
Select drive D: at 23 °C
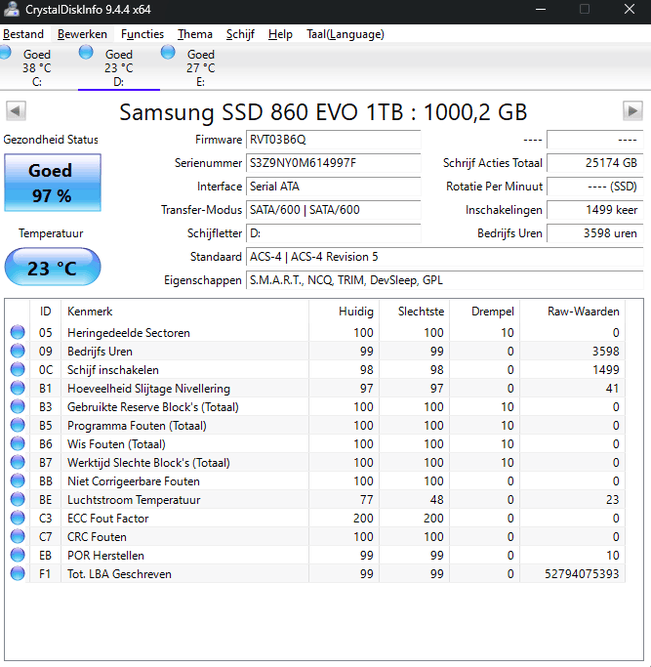pyautogui.click(x=119, y=67)
